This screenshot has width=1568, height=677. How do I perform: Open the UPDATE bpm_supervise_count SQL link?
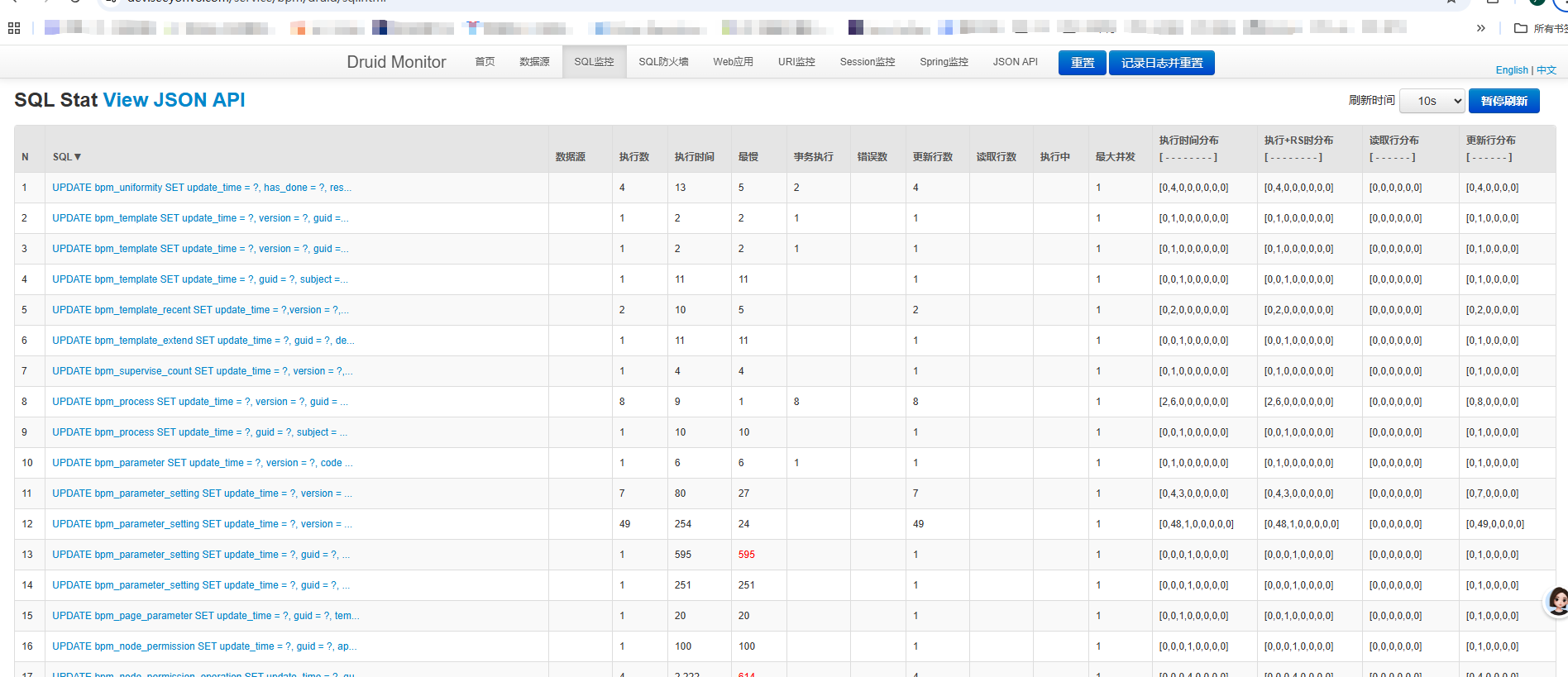tap(203, 371)
